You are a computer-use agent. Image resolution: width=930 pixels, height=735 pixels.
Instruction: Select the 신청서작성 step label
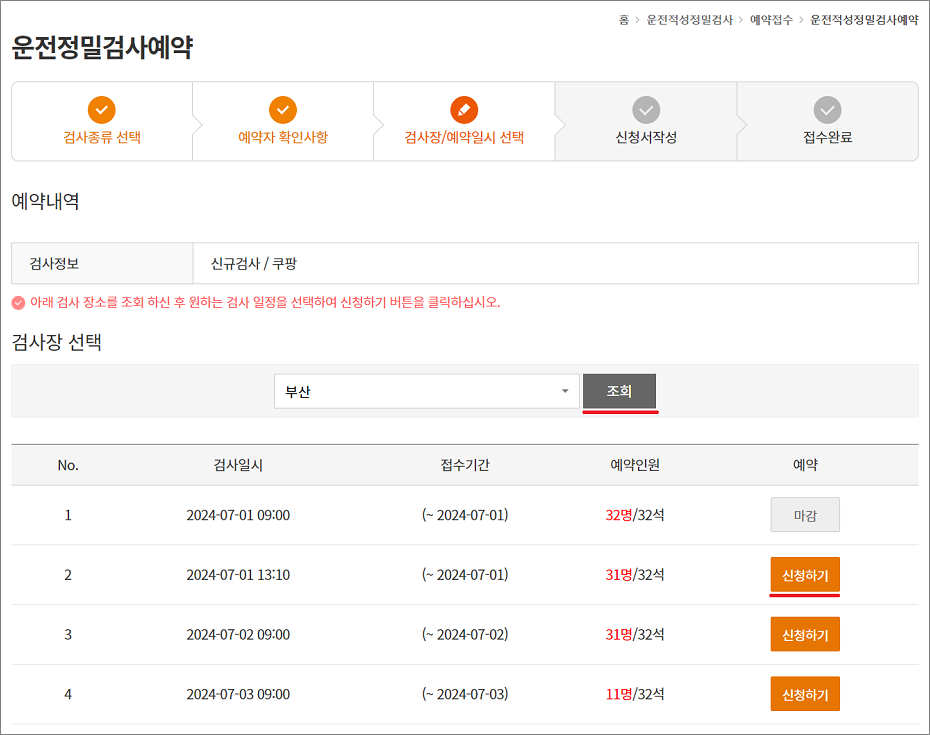pos(646,137)
